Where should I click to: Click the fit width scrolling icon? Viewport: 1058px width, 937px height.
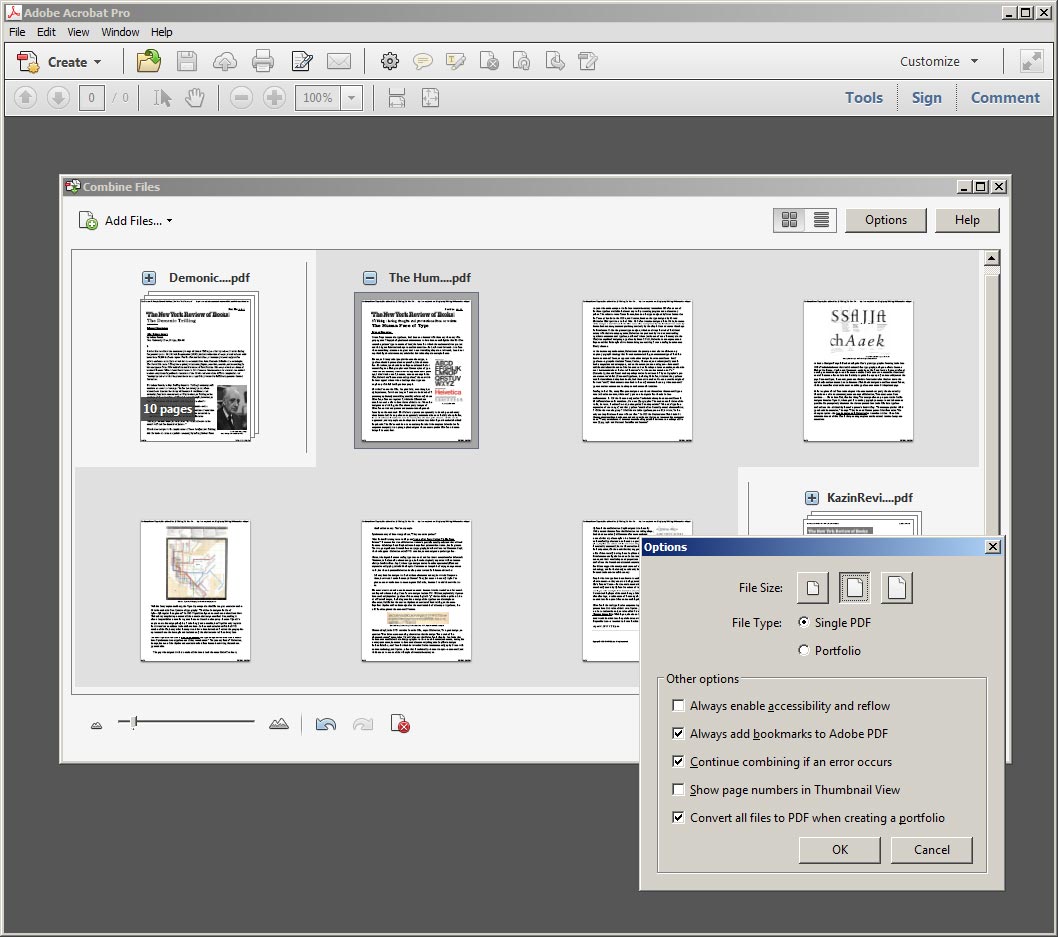tap(397, 98)
